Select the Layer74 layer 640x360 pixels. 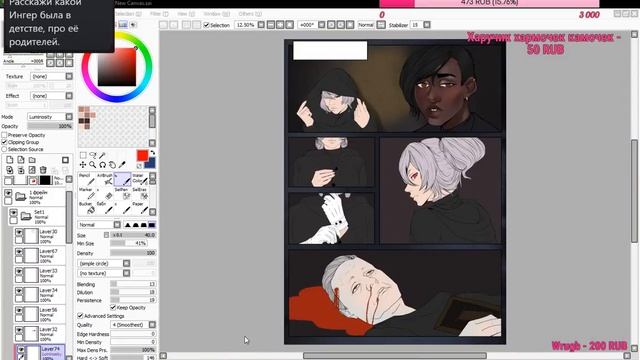(40, 353)
